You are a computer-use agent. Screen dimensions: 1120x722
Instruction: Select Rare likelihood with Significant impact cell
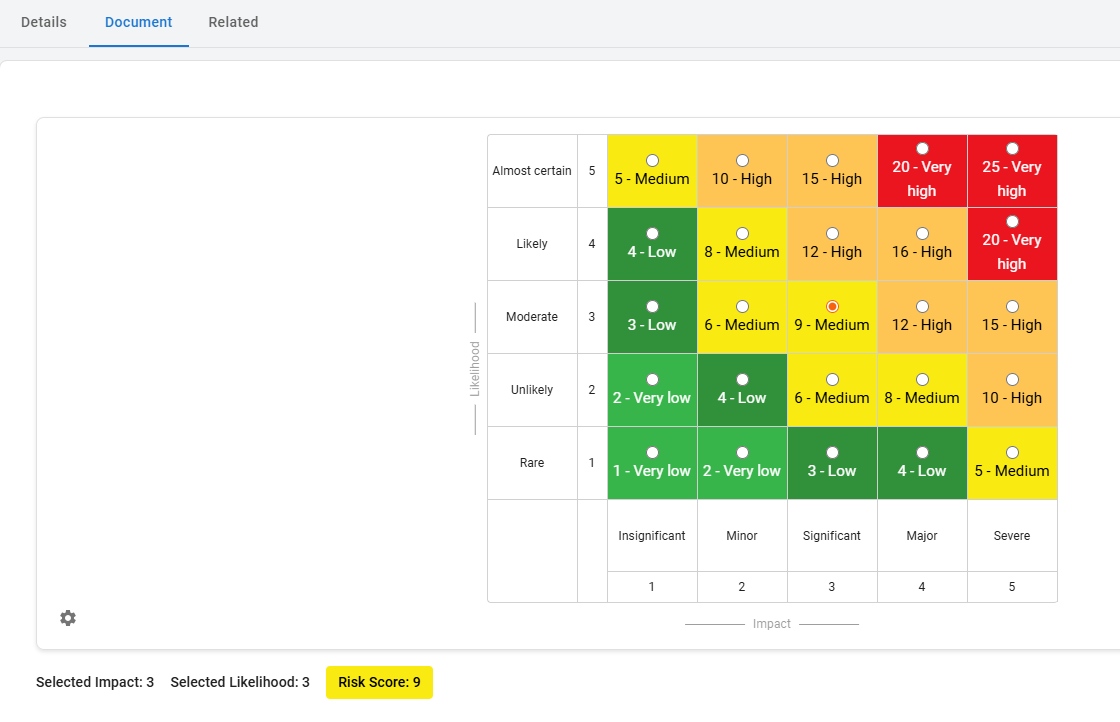[x=832, y=453]
